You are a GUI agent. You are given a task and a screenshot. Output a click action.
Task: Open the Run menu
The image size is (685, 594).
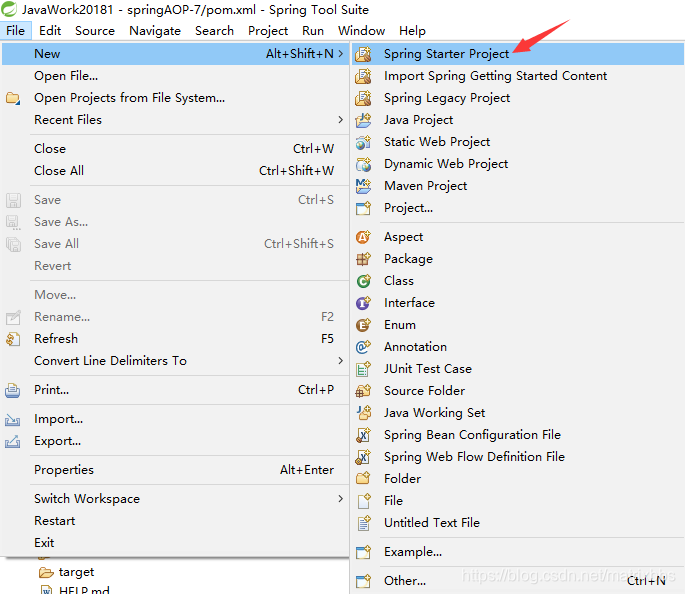tap(313, 31)
